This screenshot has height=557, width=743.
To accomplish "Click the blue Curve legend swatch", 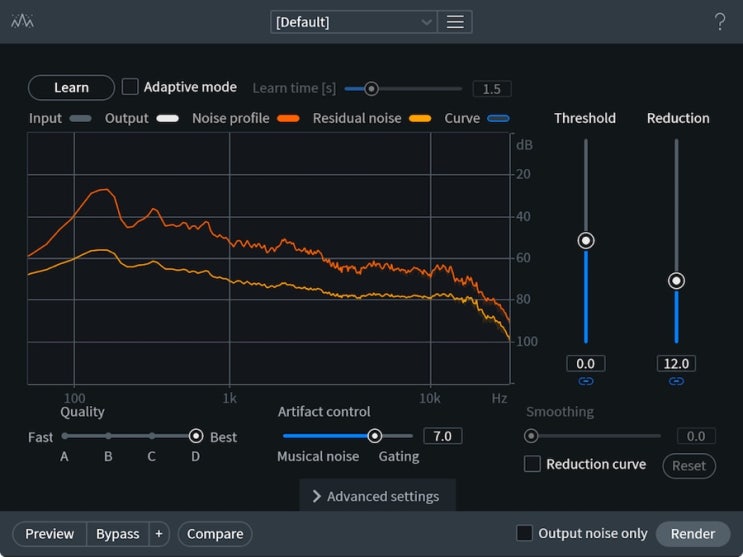I will coord(498,119).
